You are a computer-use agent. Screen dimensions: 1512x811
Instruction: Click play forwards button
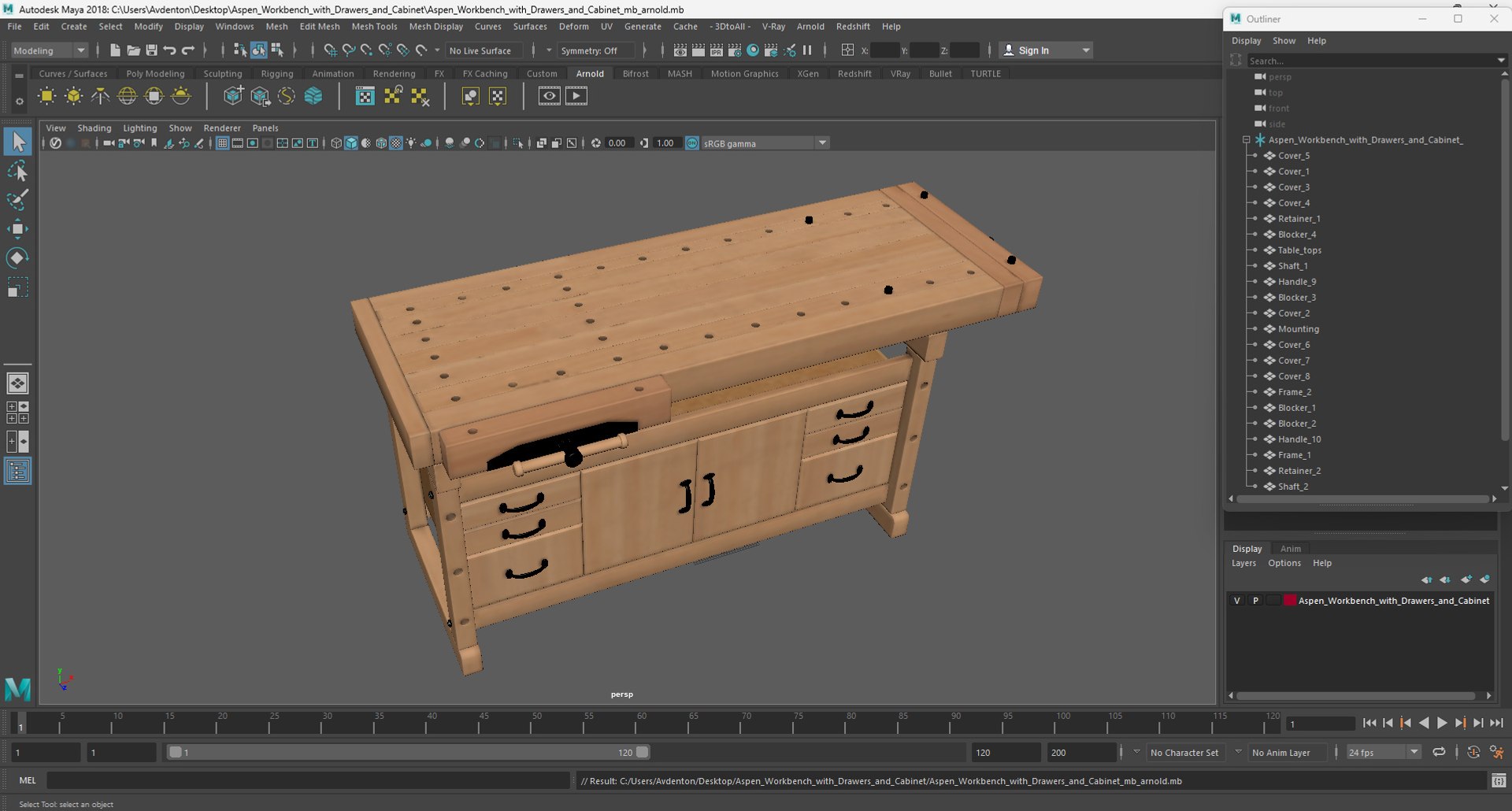(x=1442, y=723)
